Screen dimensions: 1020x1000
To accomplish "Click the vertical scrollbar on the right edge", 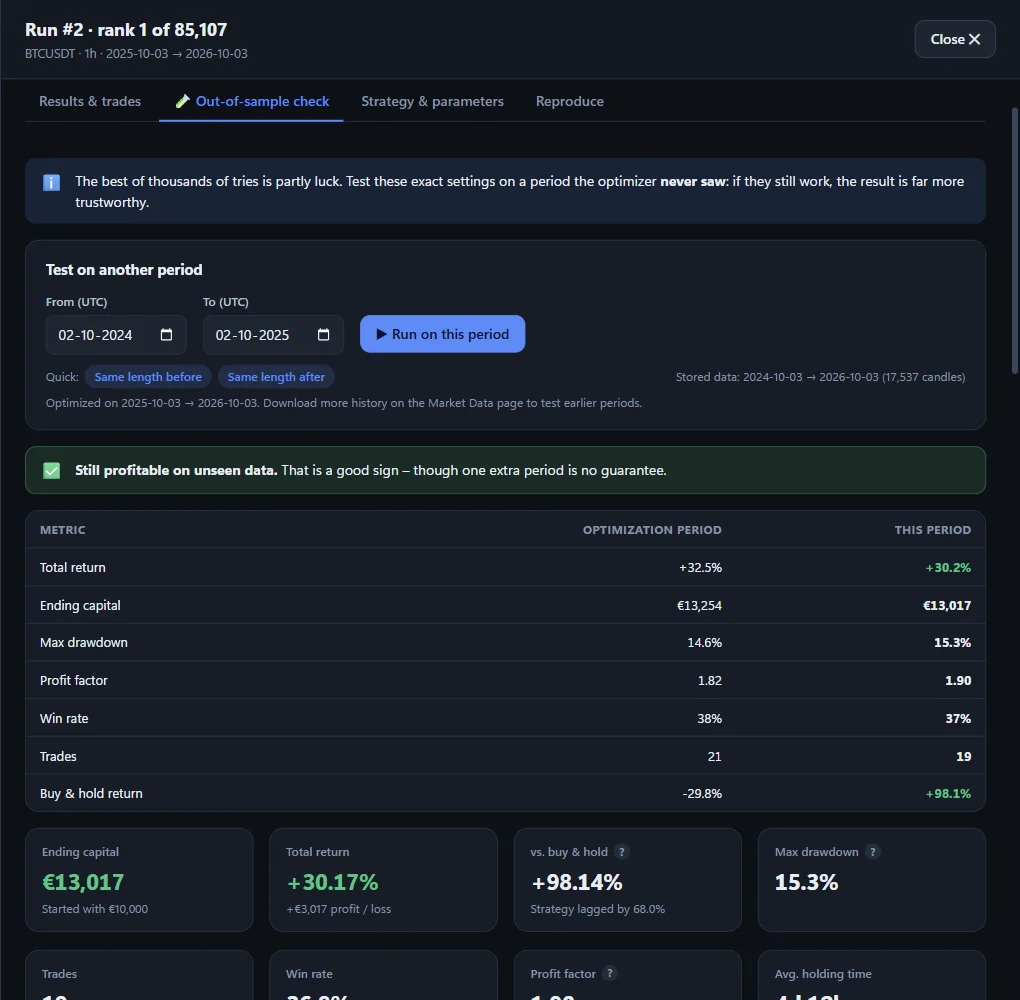I will (1015, 241).
